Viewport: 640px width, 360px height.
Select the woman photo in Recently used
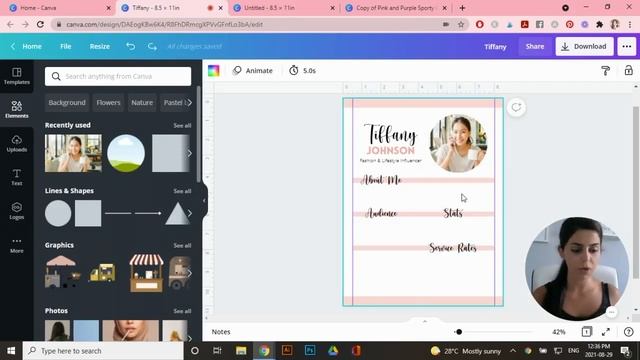point(73,153)
